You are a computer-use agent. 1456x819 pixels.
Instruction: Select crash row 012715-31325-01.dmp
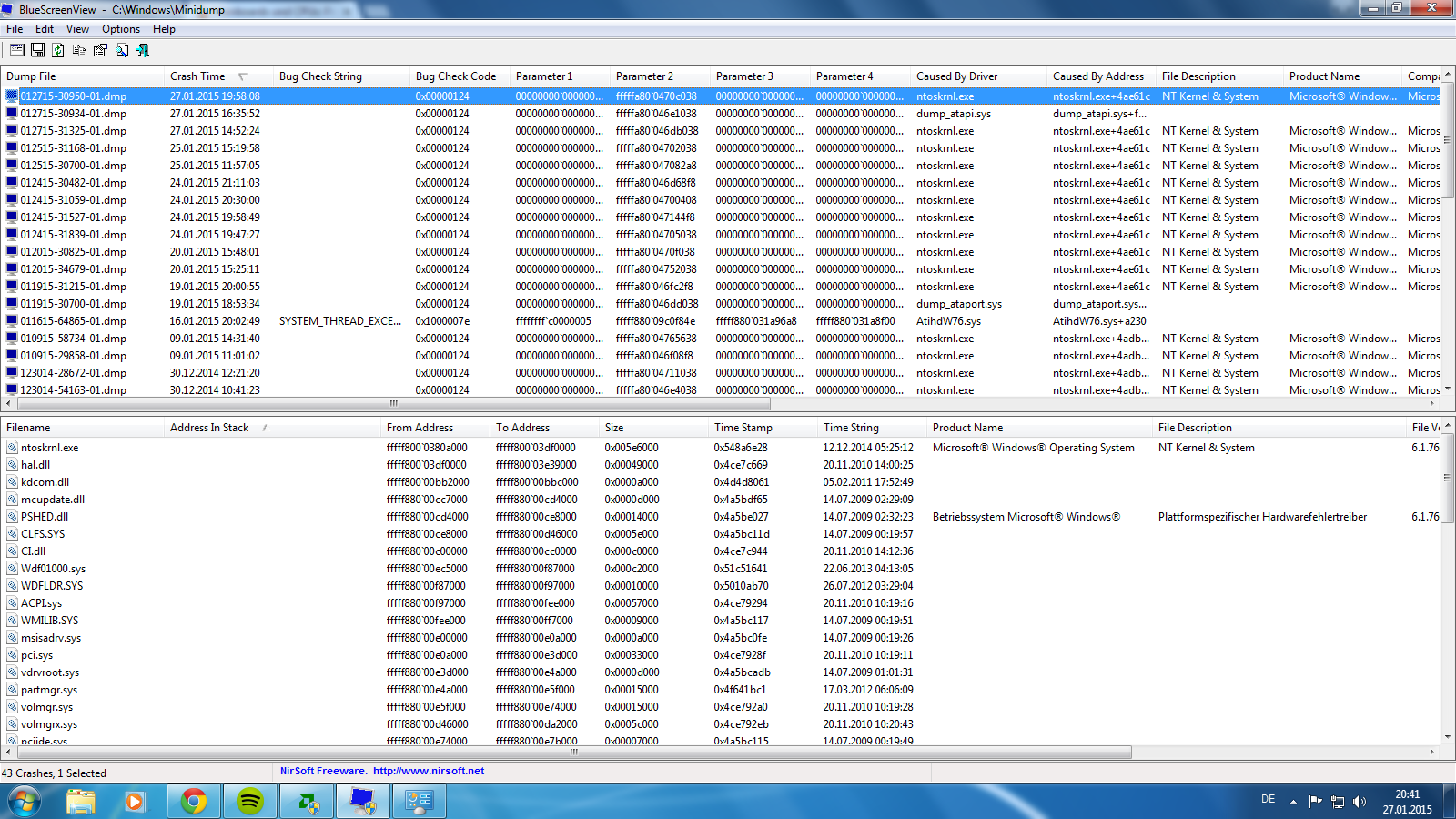[x=720, y=131]
